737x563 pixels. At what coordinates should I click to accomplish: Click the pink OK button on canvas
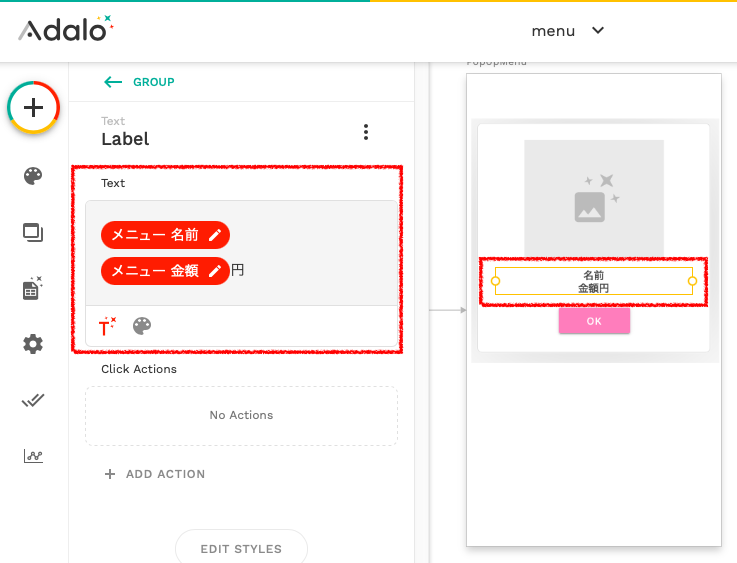pos(594,321)
